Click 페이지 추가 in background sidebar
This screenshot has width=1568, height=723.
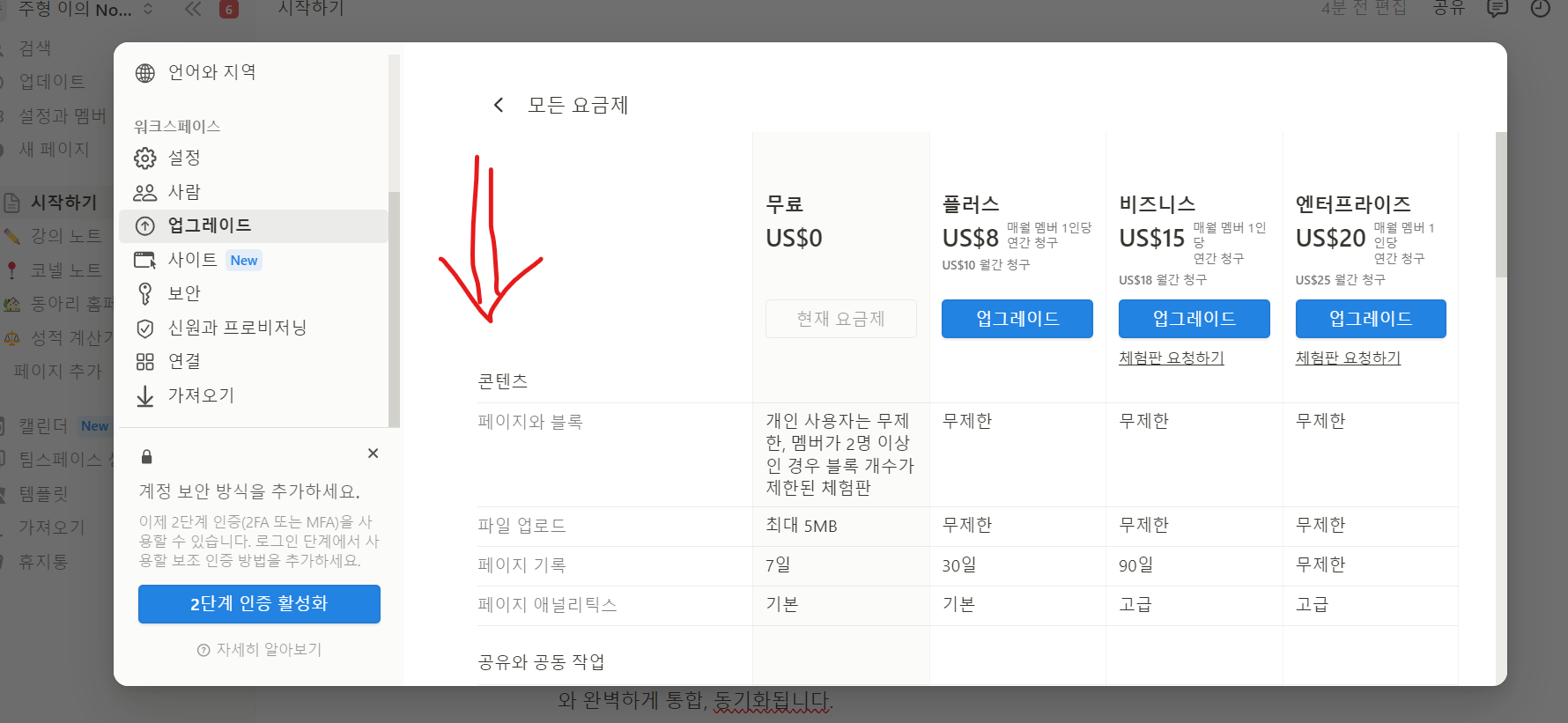tap(58, 372)
